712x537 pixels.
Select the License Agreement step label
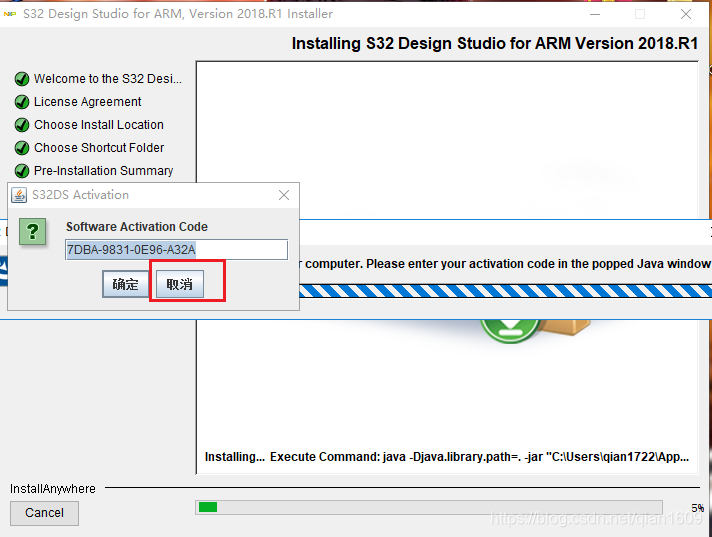(x=87, y=102)
